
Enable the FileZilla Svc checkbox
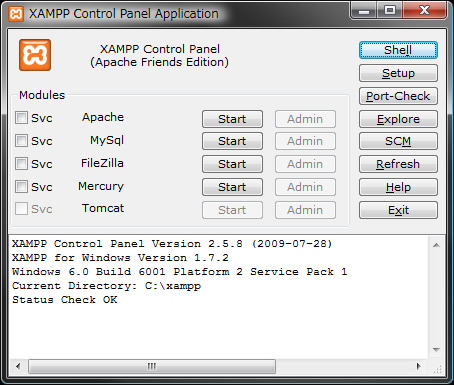[21, 164]
